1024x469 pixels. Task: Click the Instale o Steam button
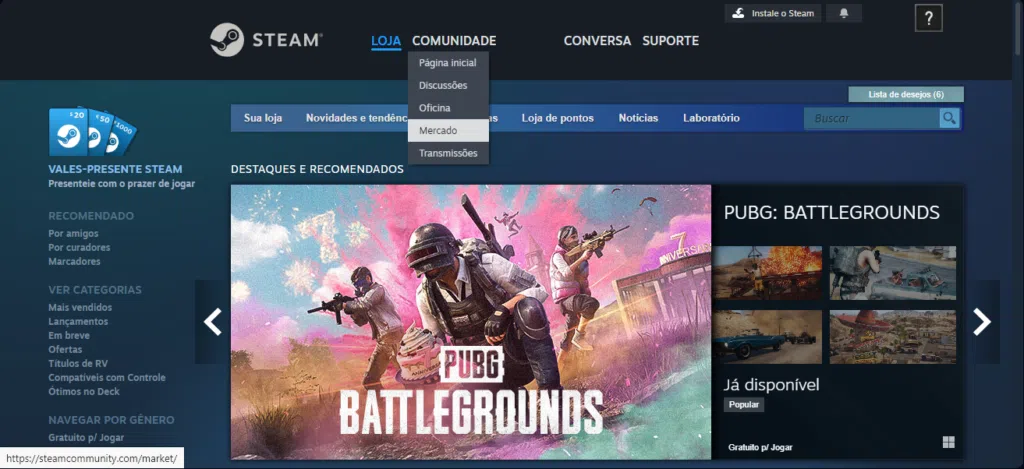point(773,13)
